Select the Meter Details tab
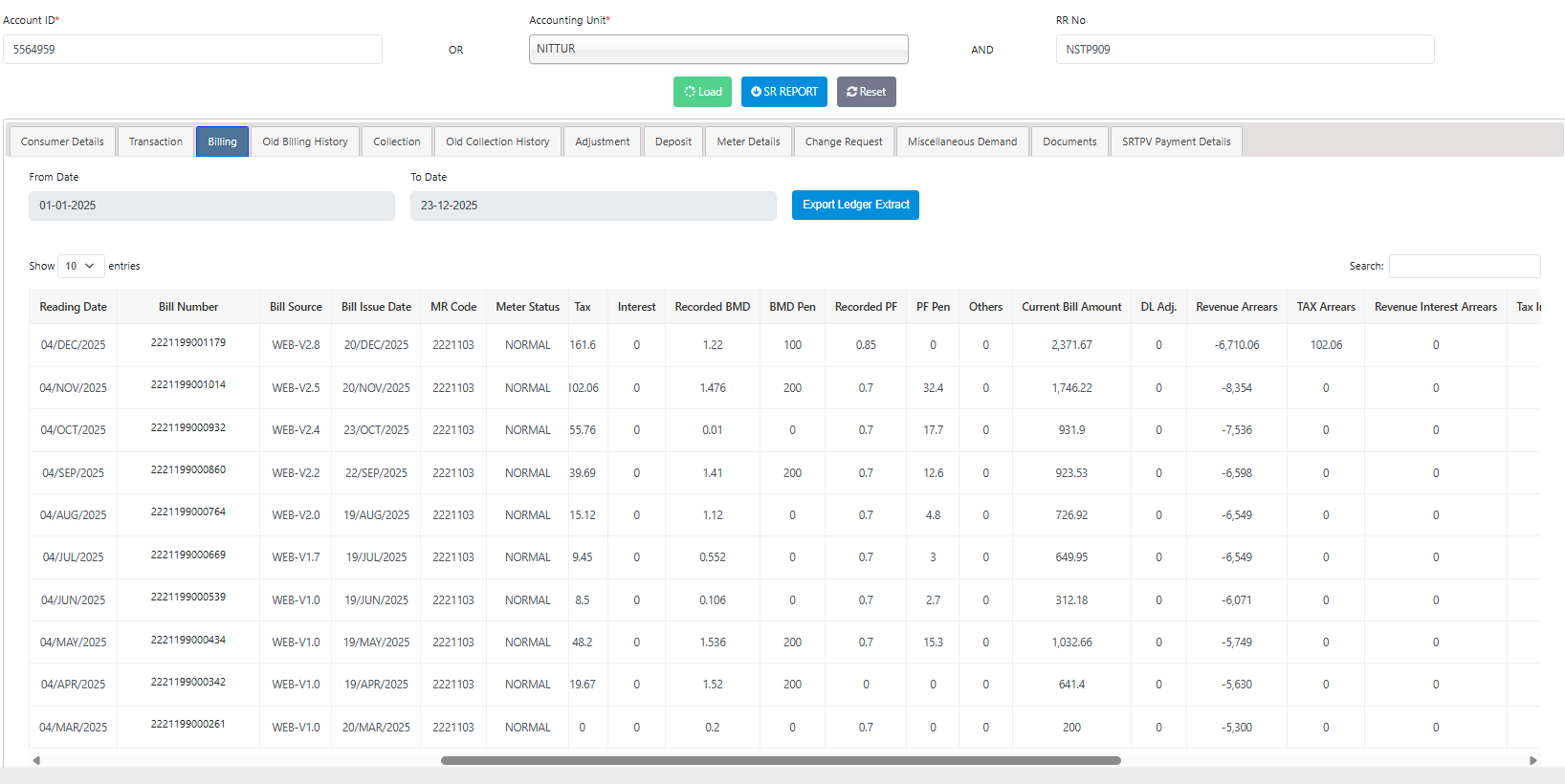This screenshot has height=784, width=1565. (x=748, y=142)
